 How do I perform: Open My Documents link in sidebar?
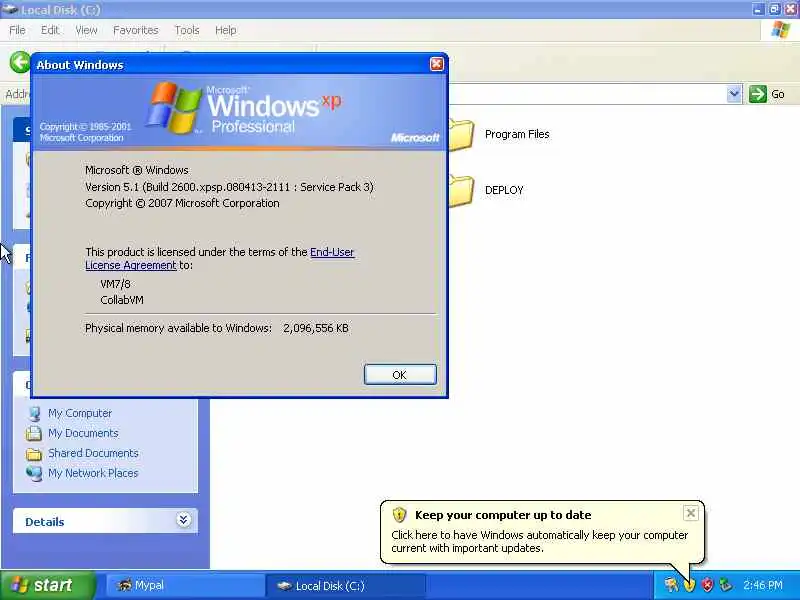(83, 433)
